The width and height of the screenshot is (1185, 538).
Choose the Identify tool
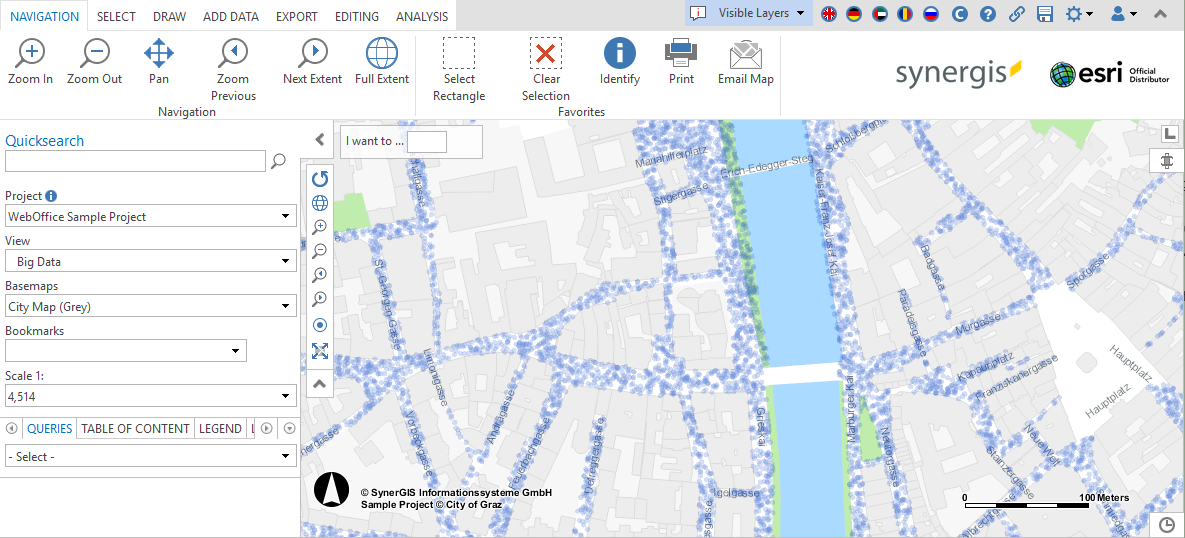point(620,53)
